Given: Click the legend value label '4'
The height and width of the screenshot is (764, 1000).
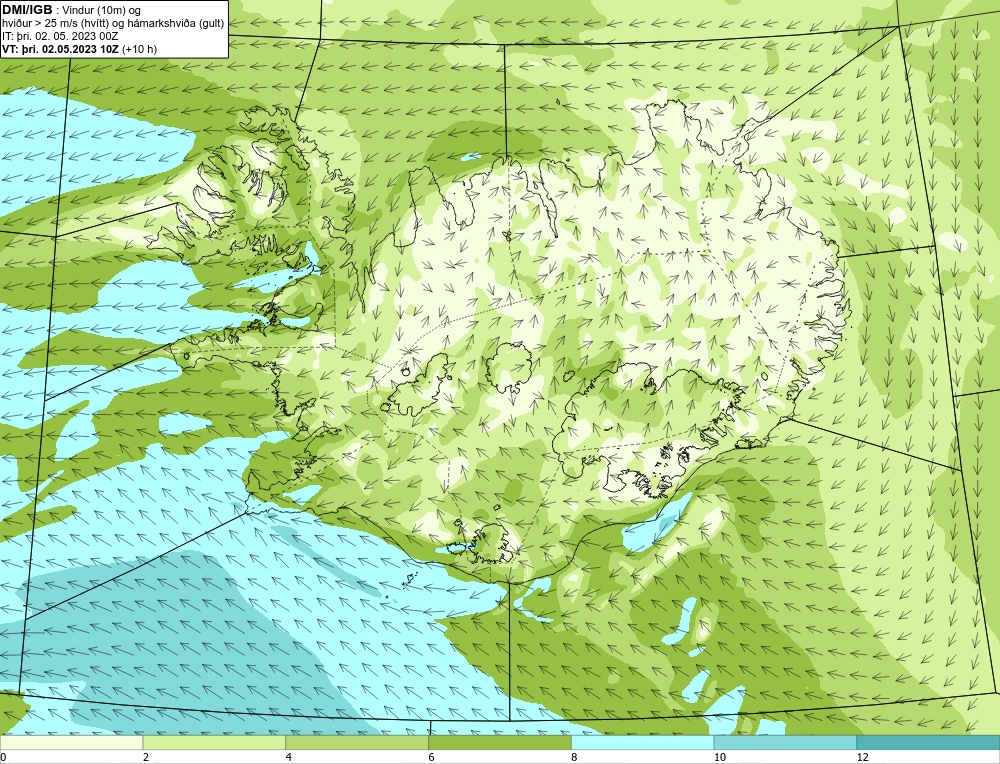Looking at the screenshot, I should coord(289,757).
